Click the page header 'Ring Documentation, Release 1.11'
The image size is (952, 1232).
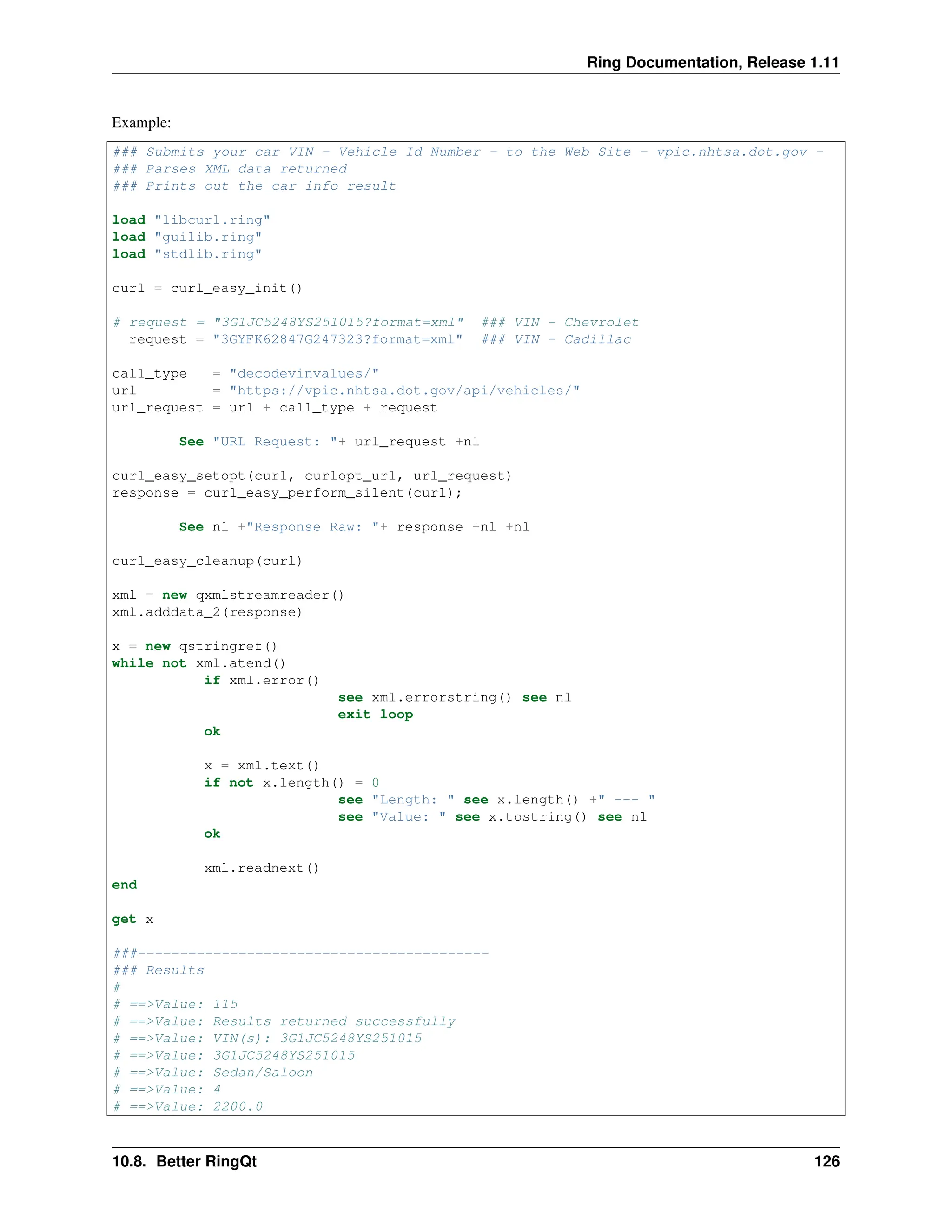click(712, 63)
